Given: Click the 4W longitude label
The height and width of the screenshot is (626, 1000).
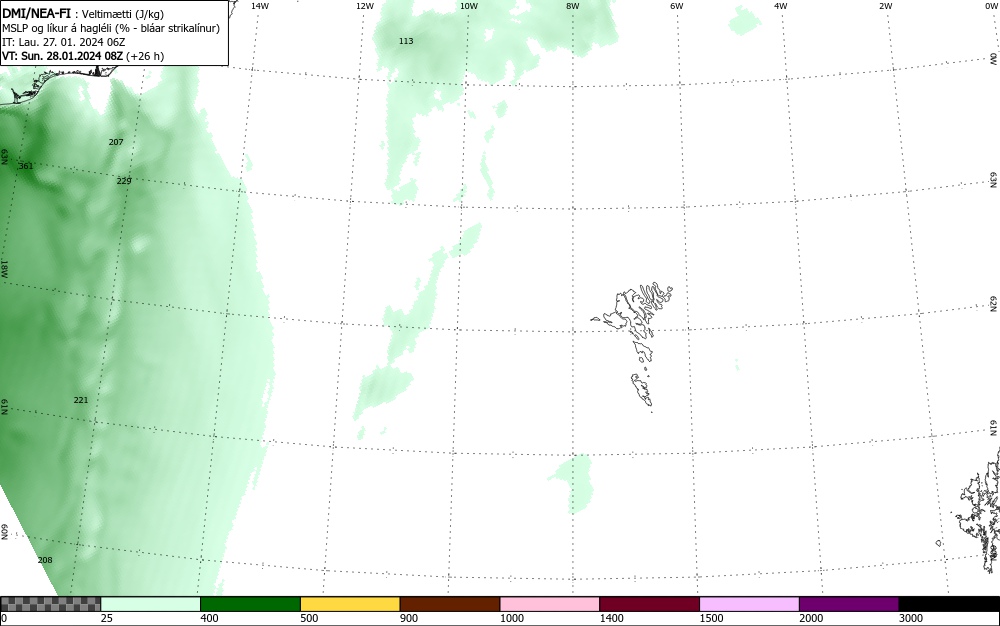Looking at the screenshot, I should [781, 6].
